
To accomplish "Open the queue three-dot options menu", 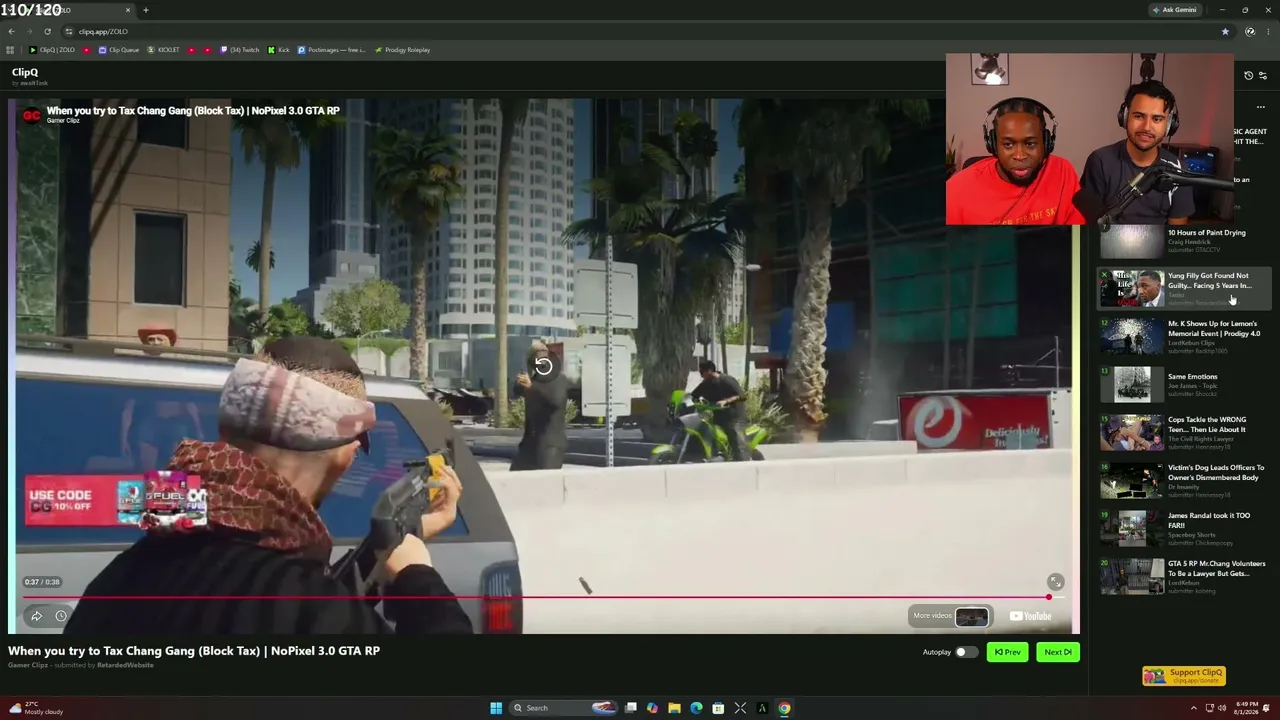I will pyautogui.click(x=1260, y=107).
